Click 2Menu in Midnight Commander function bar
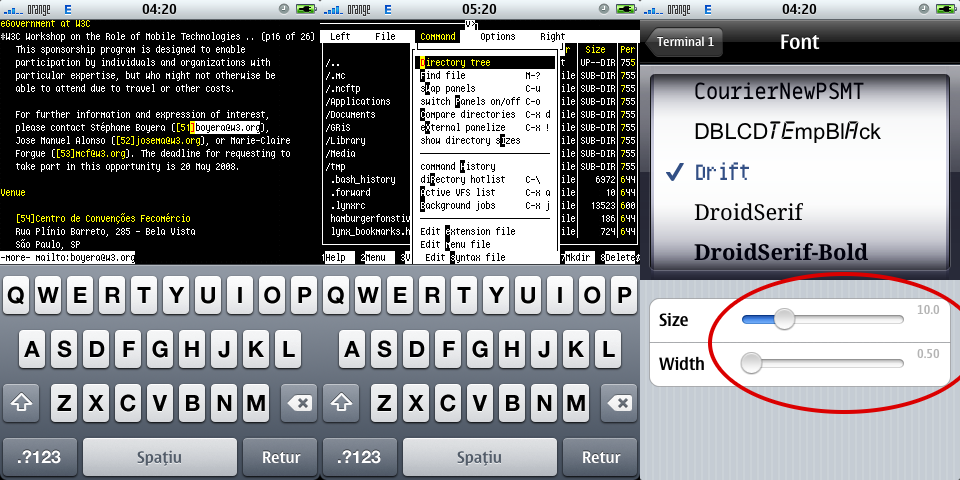Screen dimensions: 960x480 (375, 258)
